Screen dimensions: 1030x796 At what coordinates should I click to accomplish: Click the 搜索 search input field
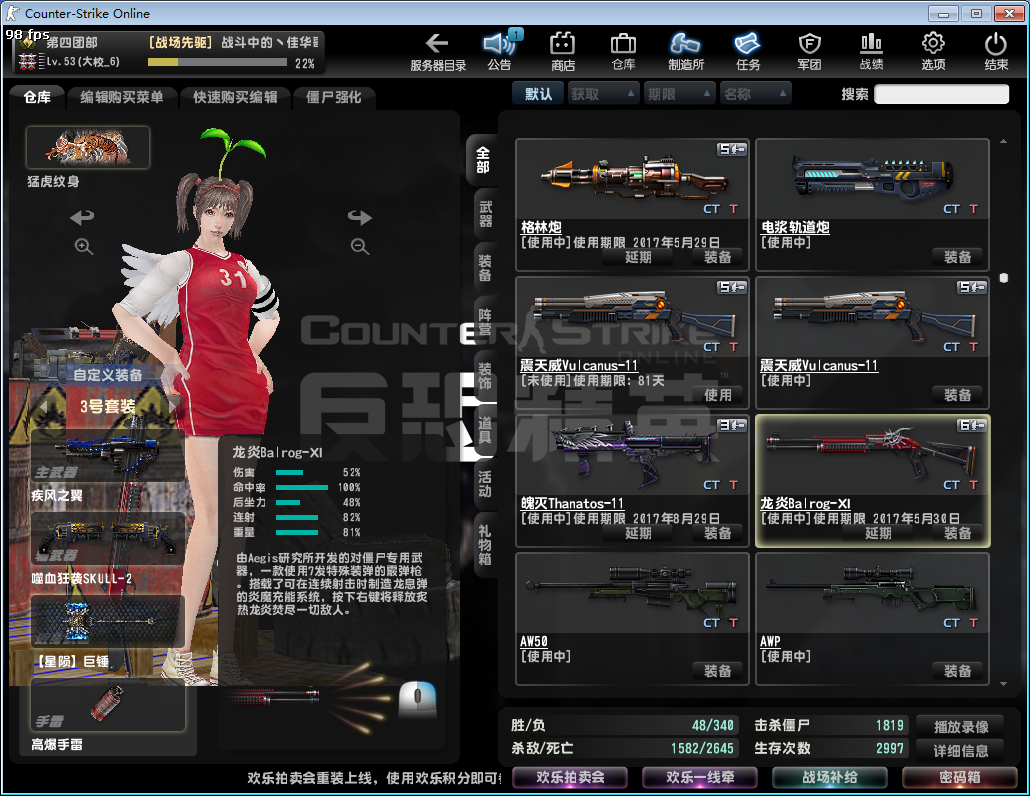pyautogui.click(x=941, y=95)
